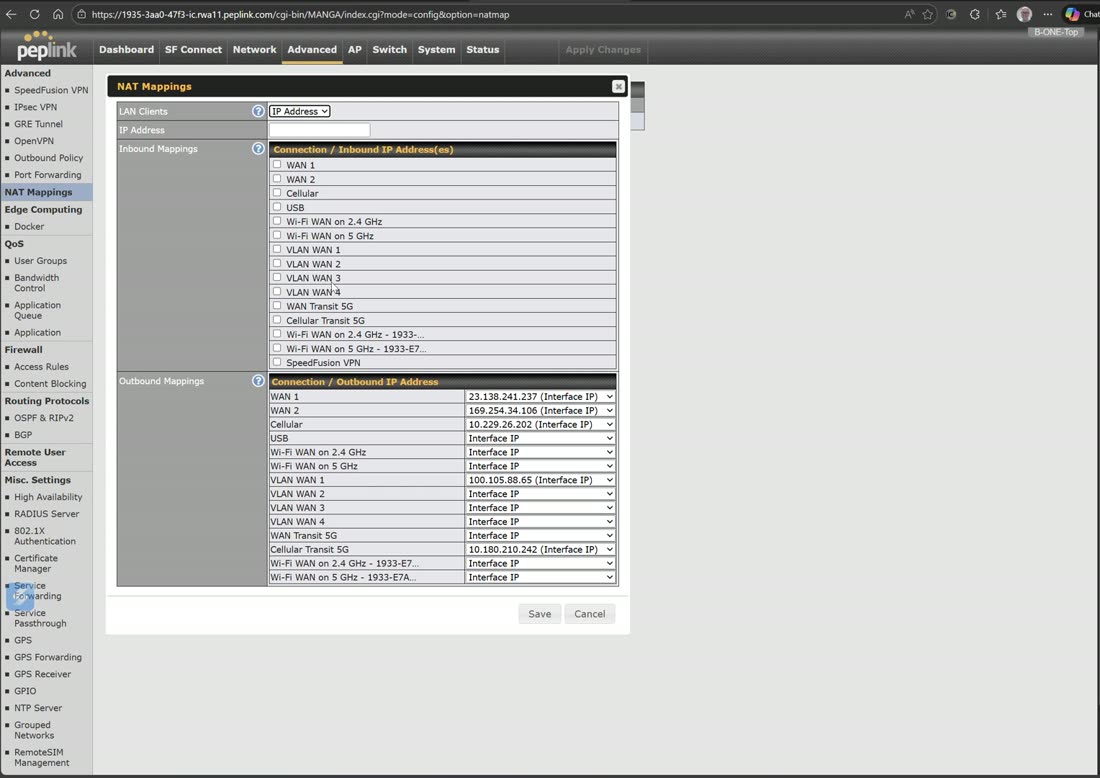
Task: Expand Cellular Transit 5G outbound IP dropdown
Action: tap(540, 549)
